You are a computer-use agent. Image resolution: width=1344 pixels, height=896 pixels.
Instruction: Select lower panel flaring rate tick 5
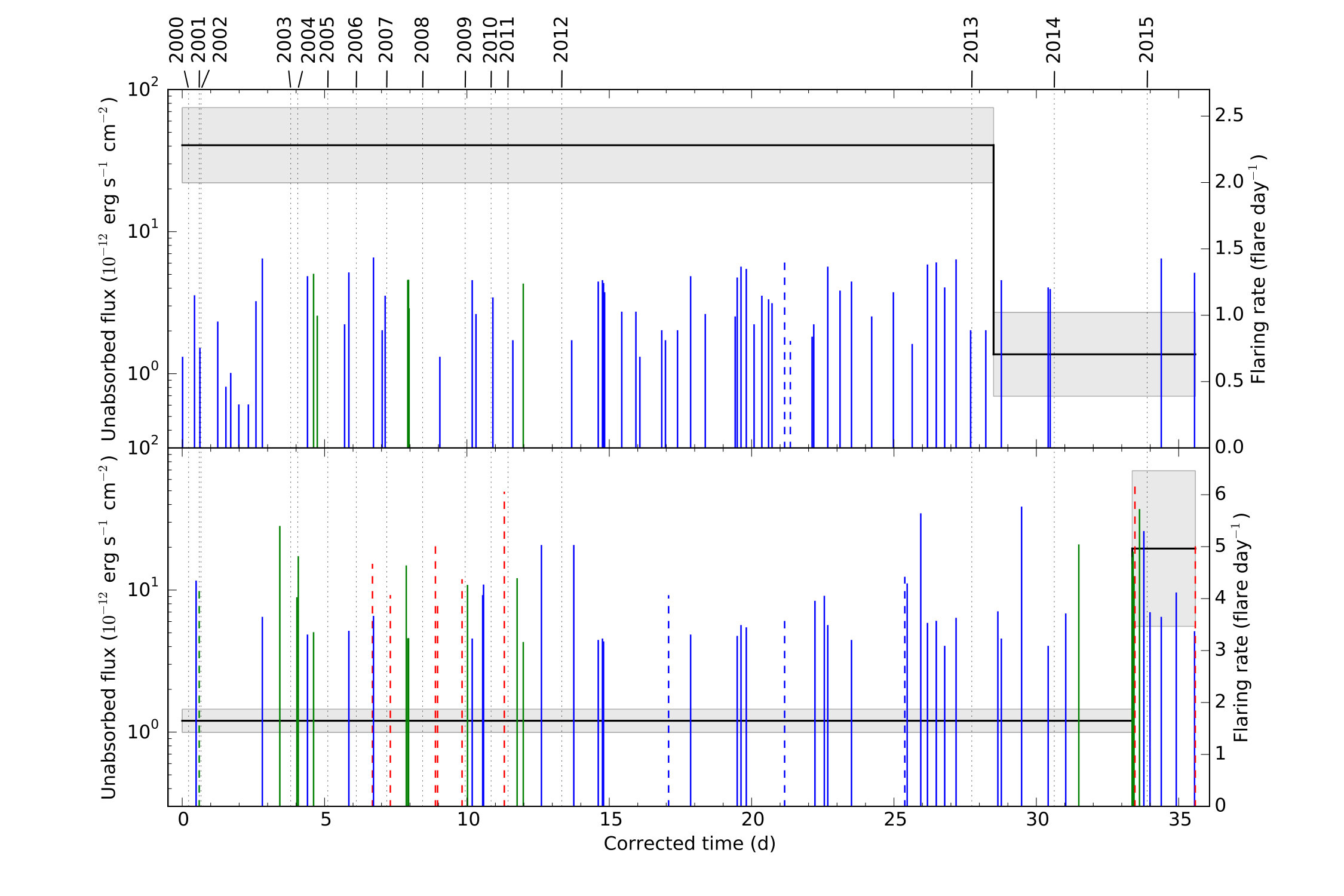[x=1220, y=545]
